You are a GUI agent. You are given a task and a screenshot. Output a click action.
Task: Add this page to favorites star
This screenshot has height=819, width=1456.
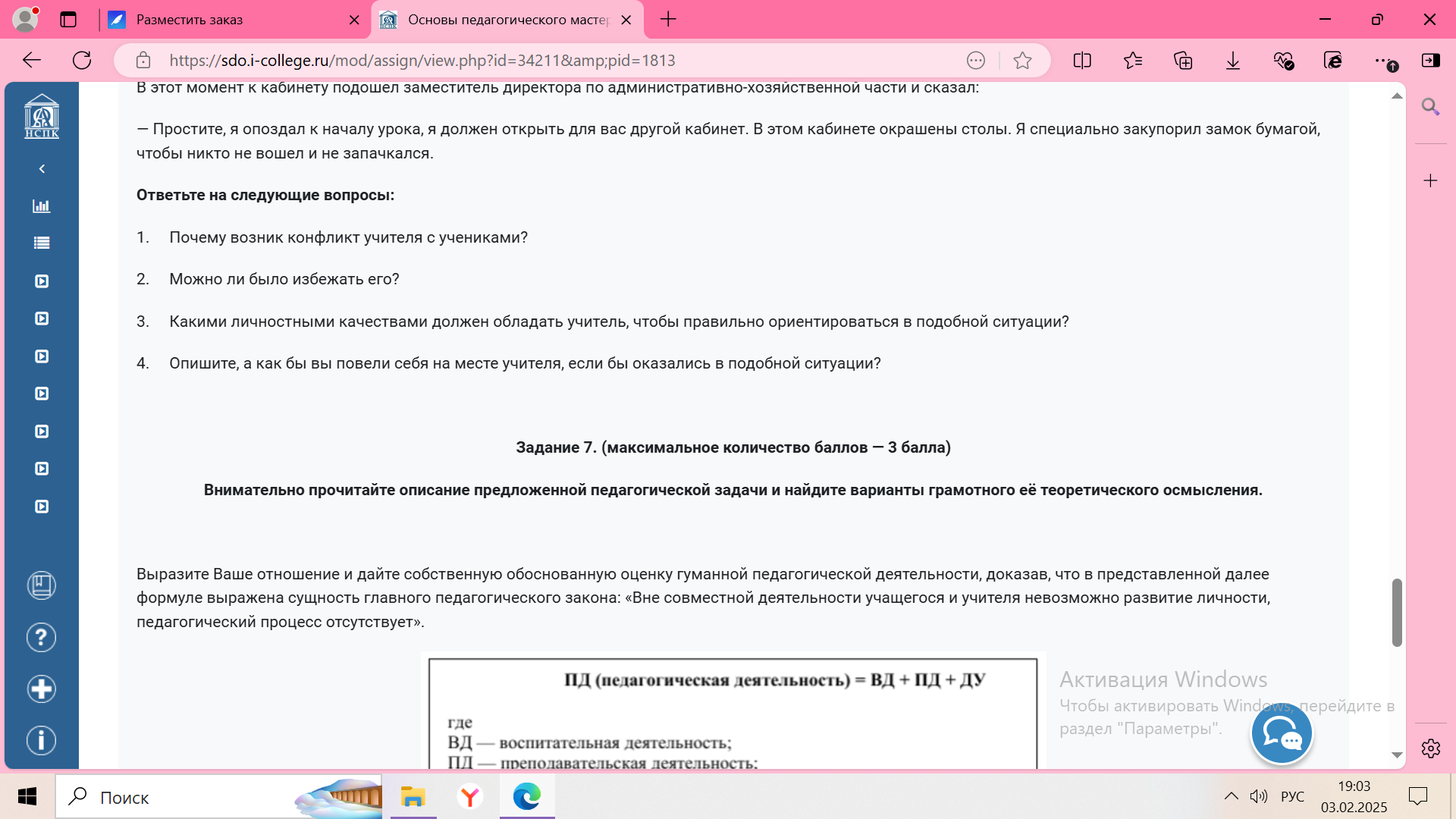(x=1022, y=61)
